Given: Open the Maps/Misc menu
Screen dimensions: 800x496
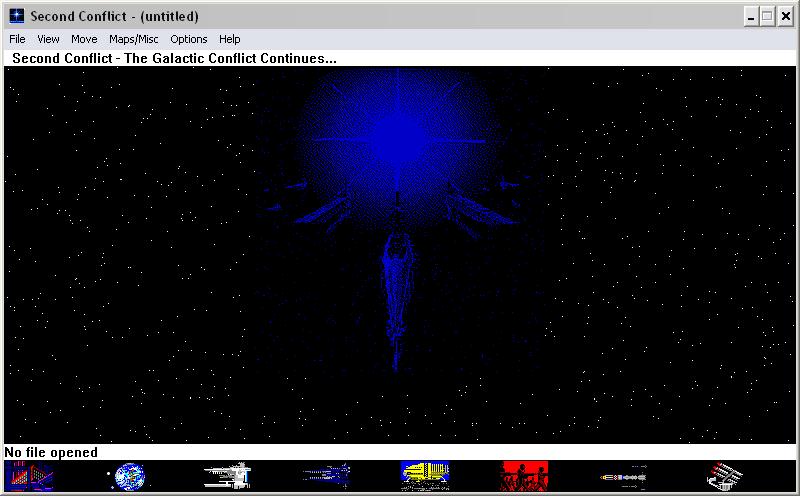Looking at the screenshot, I should 134,39.
